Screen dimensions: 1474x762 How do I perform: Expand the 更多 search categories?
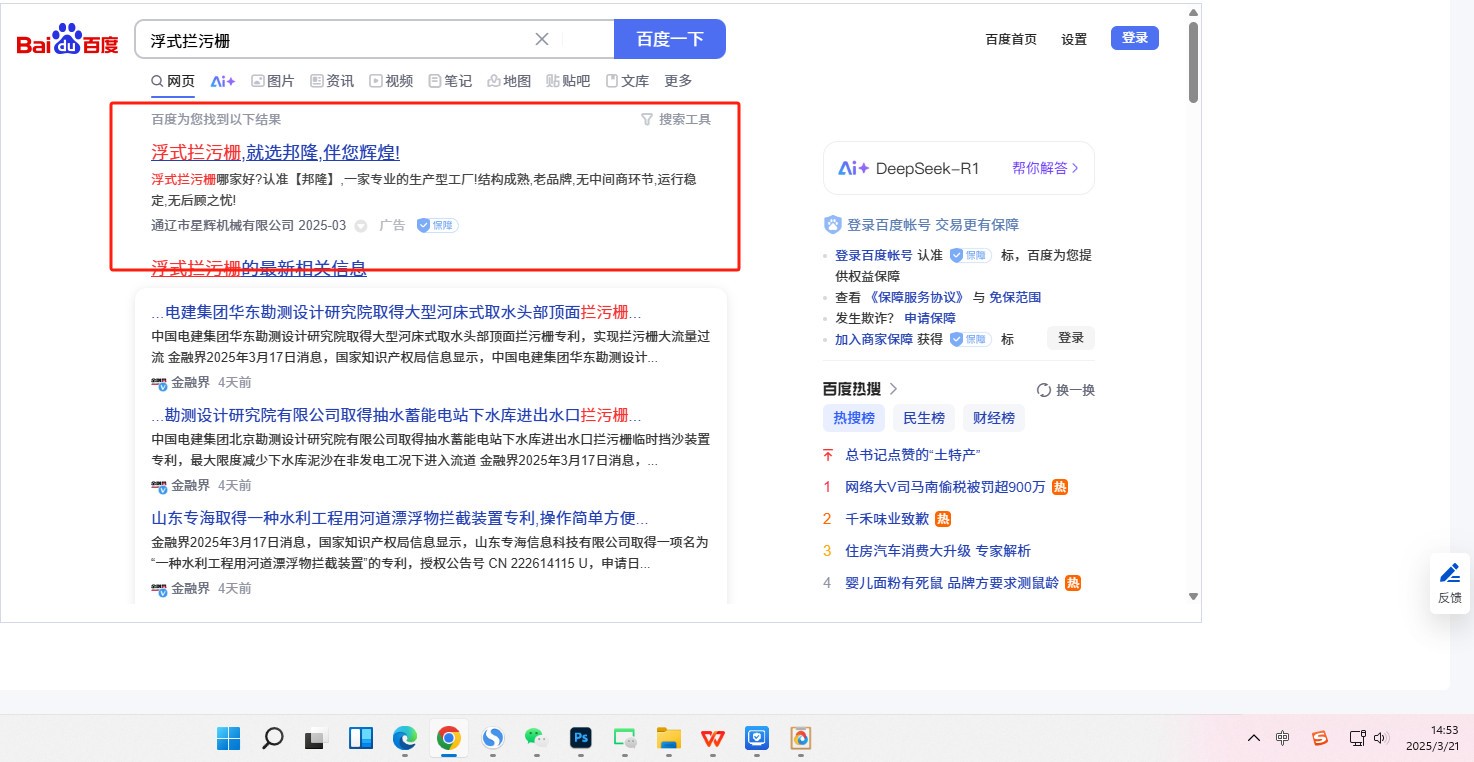click(678, 81)
